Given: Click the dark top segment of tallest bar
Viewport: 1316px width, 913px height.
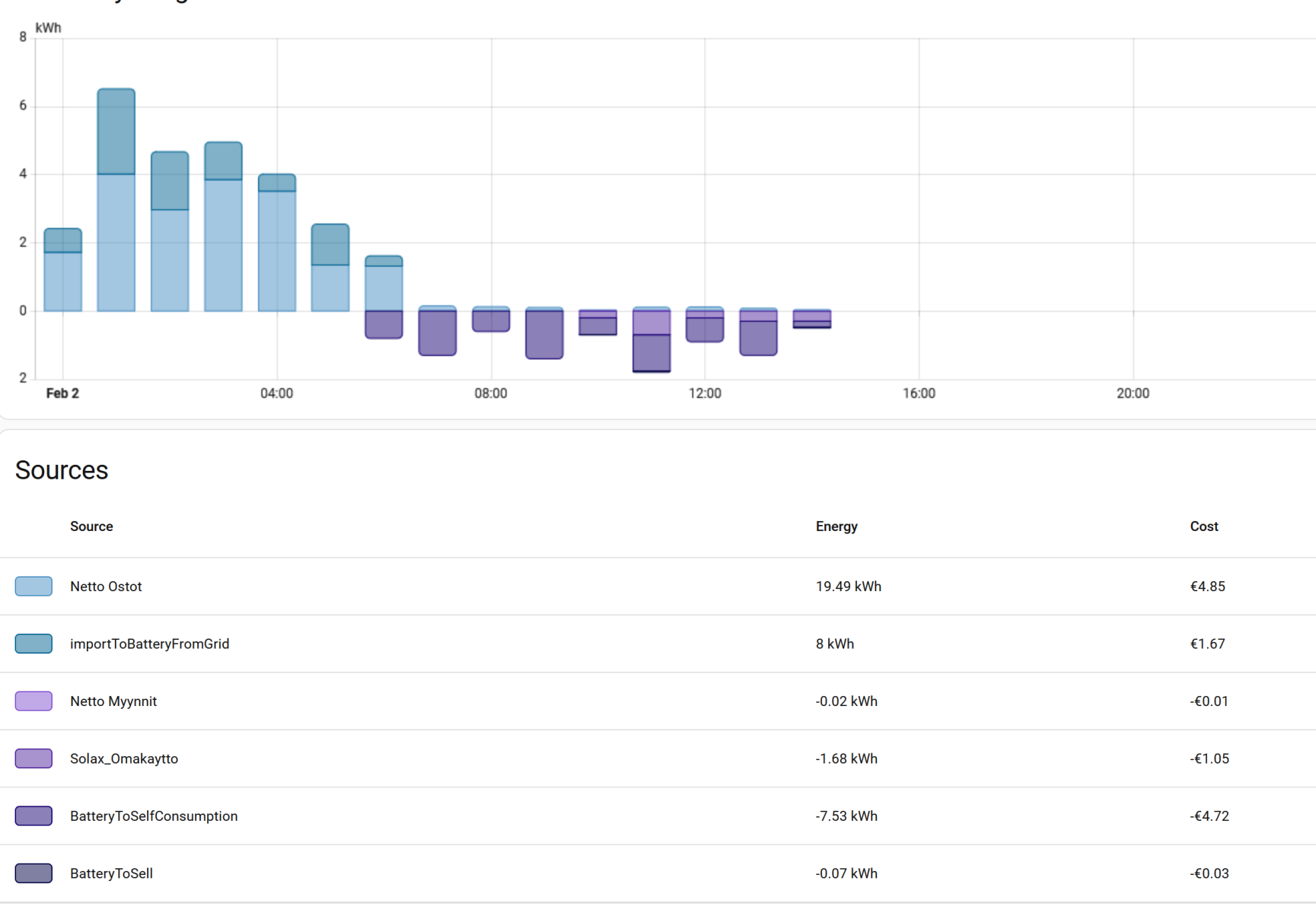Looking at the screenshot, I should [x=116, y=132].
